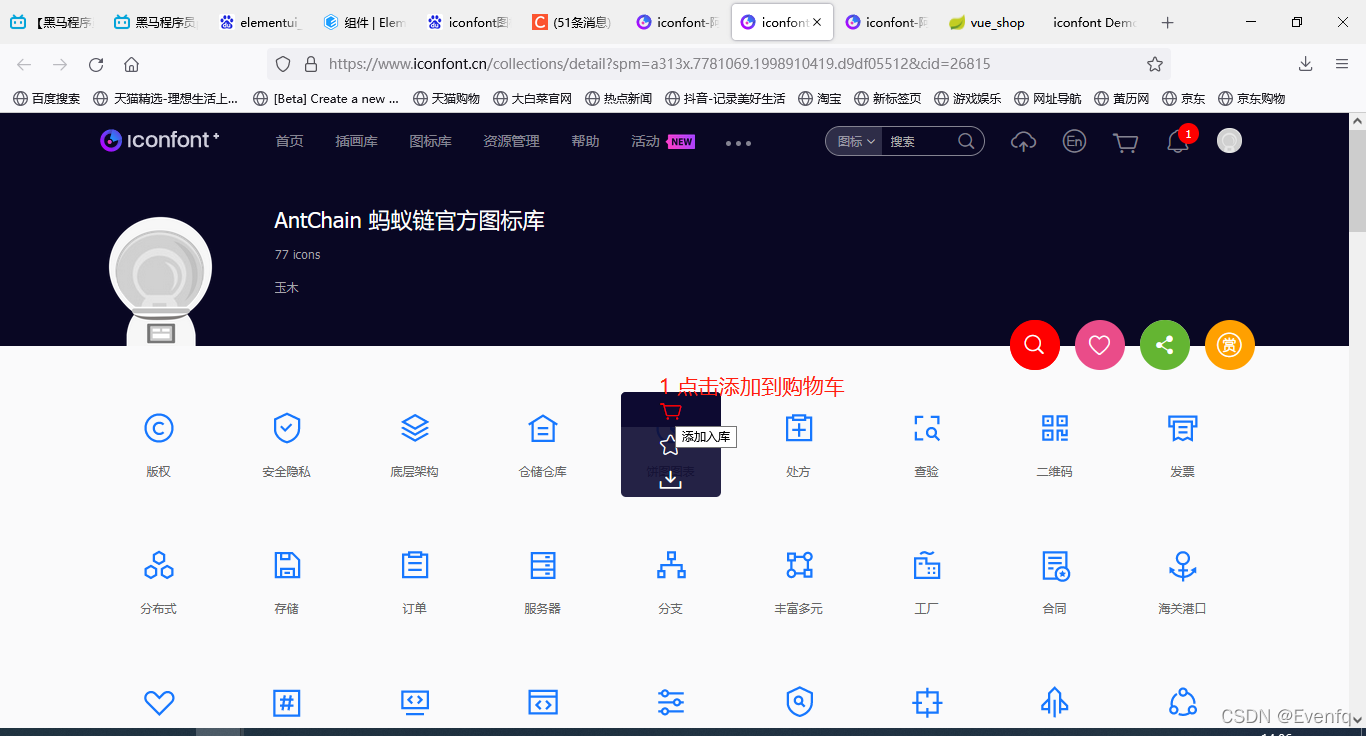
Task: Click the sliders settings icon in bottom row
Action: tap(671, 703)
